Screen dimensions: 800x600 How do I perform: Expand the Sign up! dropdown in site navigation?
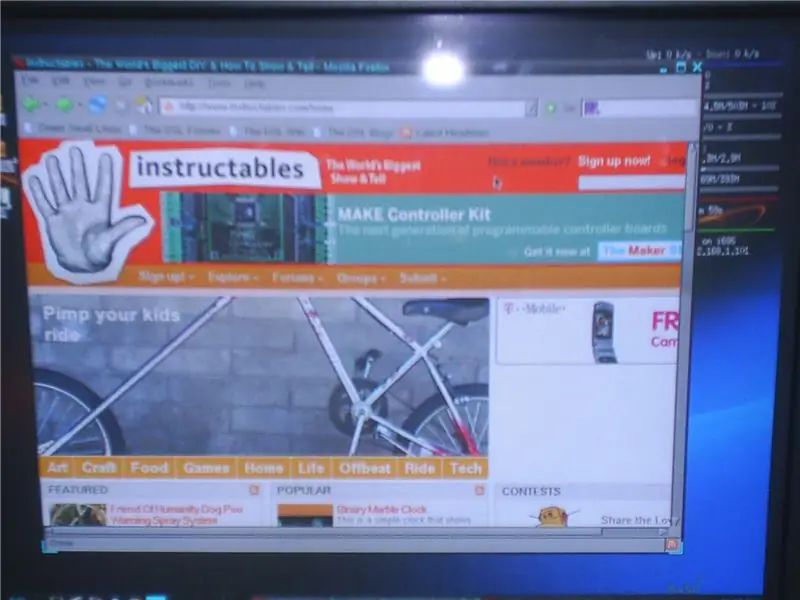pos(166,277)
